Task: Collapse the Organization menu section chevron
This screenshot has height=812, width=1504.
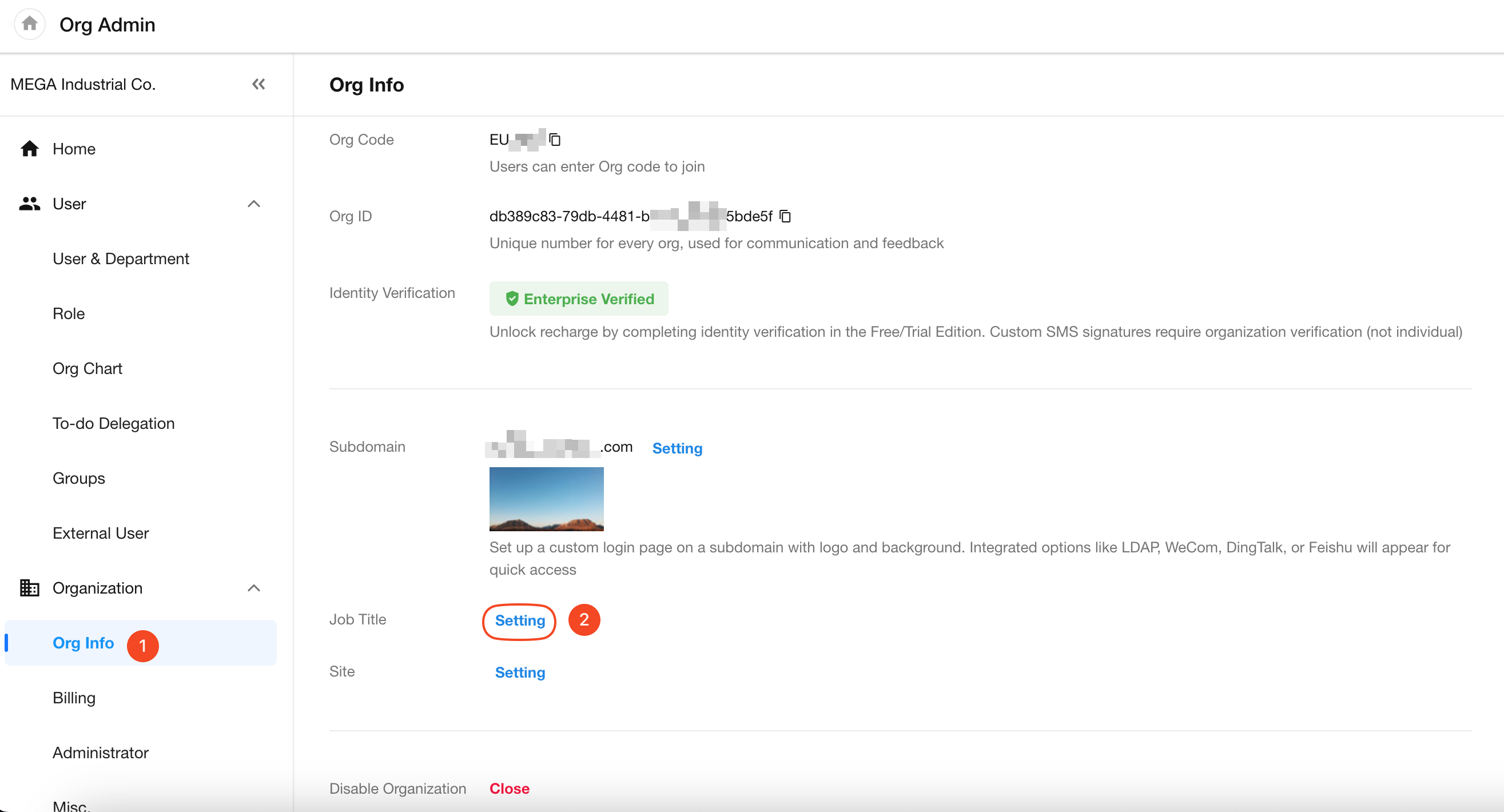Action: click(254, 588)
